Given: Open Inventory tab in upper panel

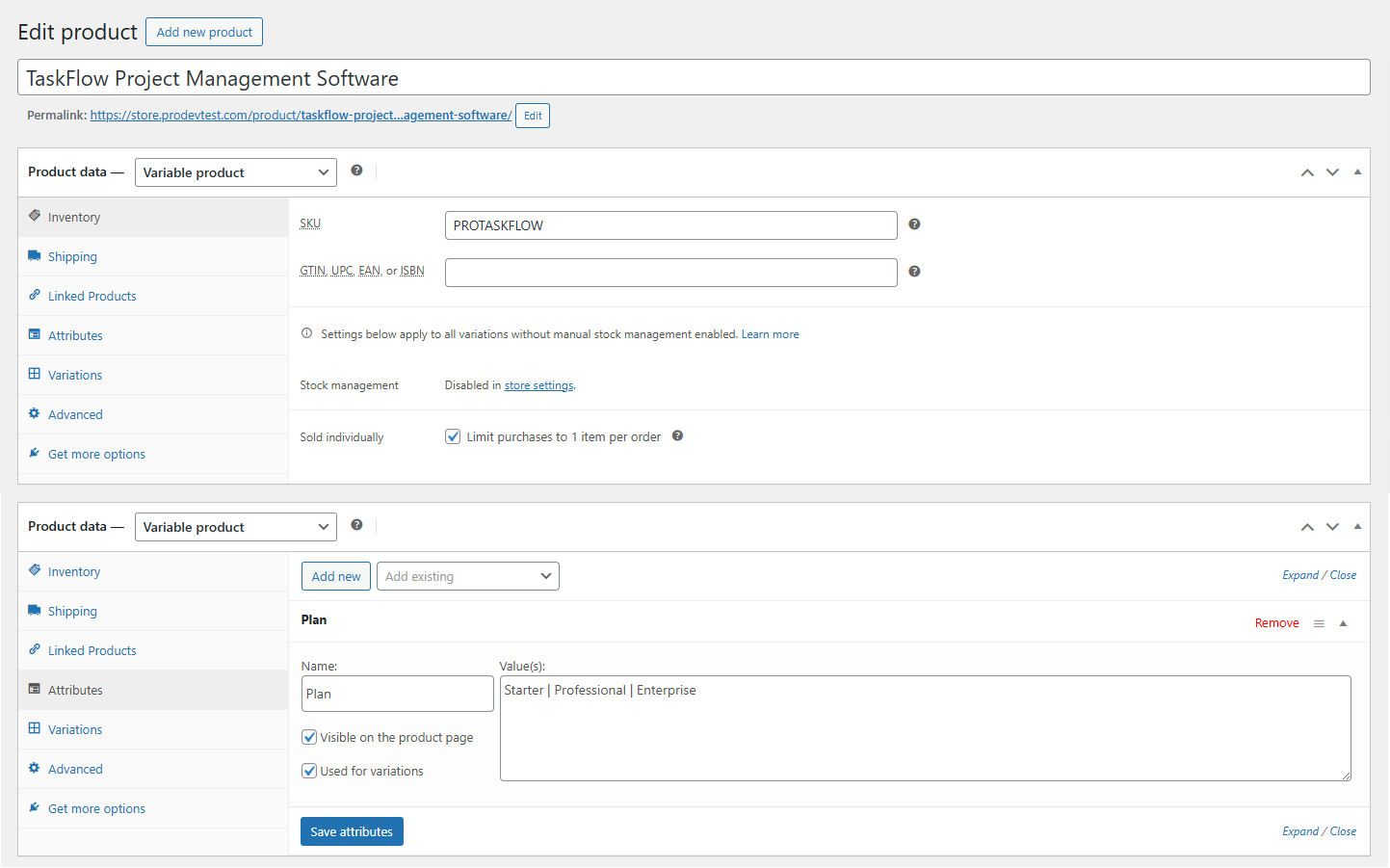Looking at the screenshot, I should tap(153, 217).
